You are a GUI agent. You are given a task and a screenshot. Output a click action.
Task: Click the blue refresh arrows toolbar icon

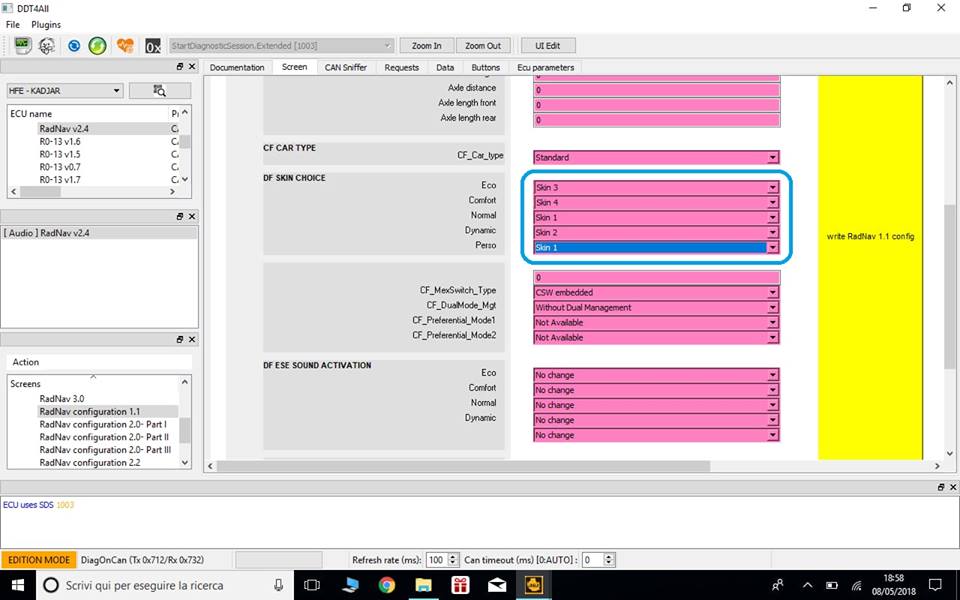pyautogui.click(x=74, y=45)
